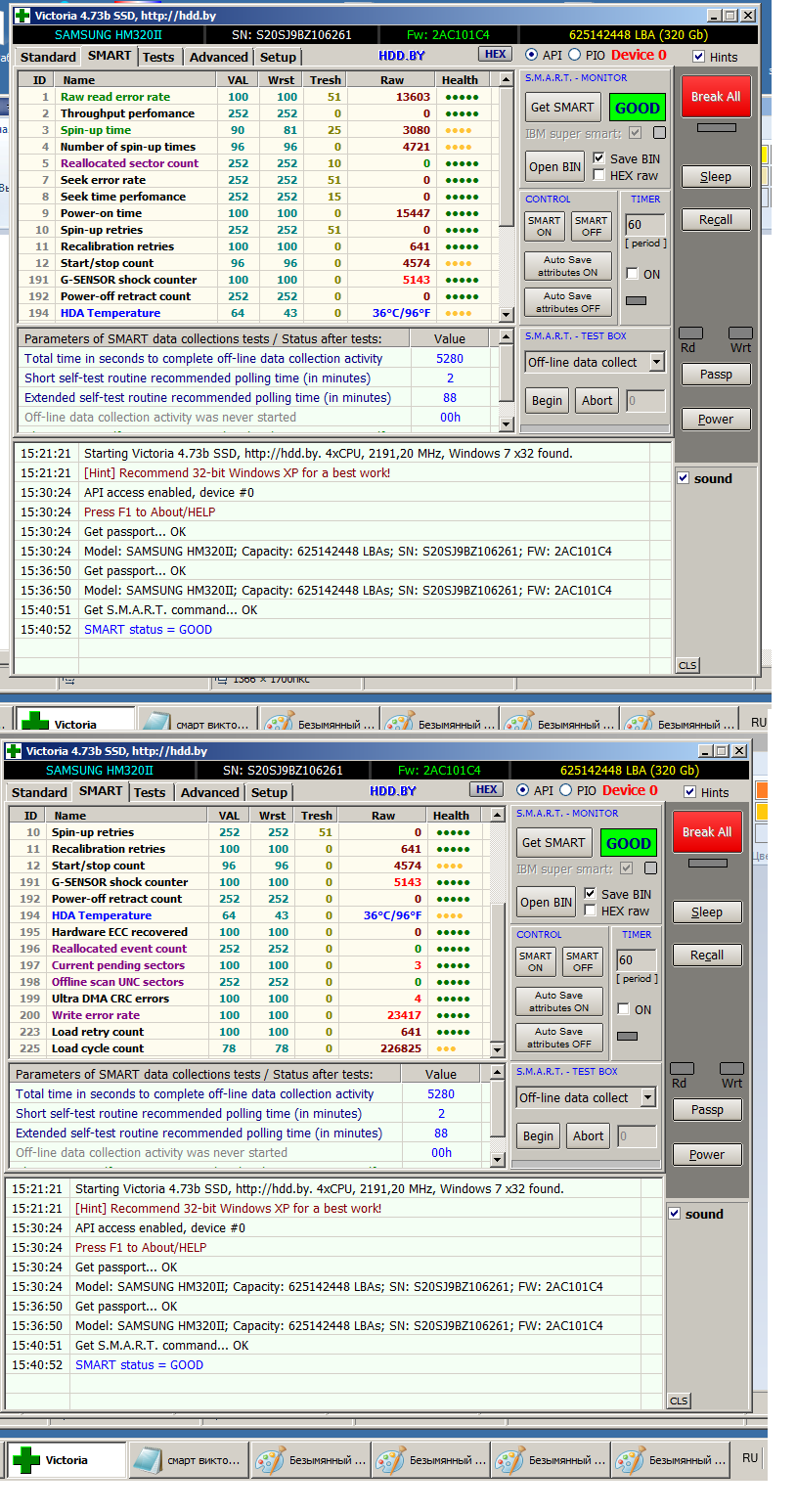Click the SMART ON control button in the upper window

pos(545,227)
